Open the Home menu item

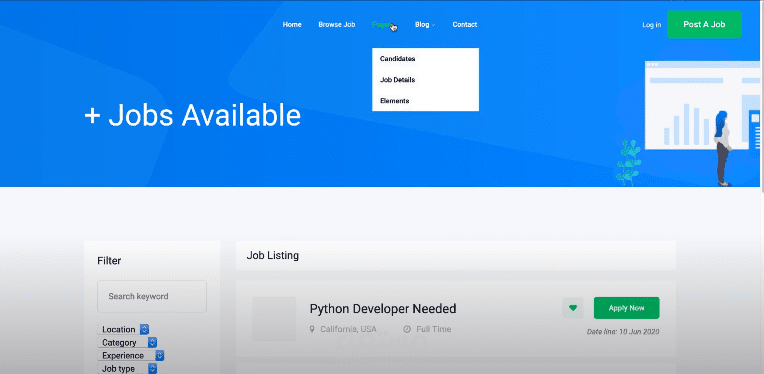292,24
